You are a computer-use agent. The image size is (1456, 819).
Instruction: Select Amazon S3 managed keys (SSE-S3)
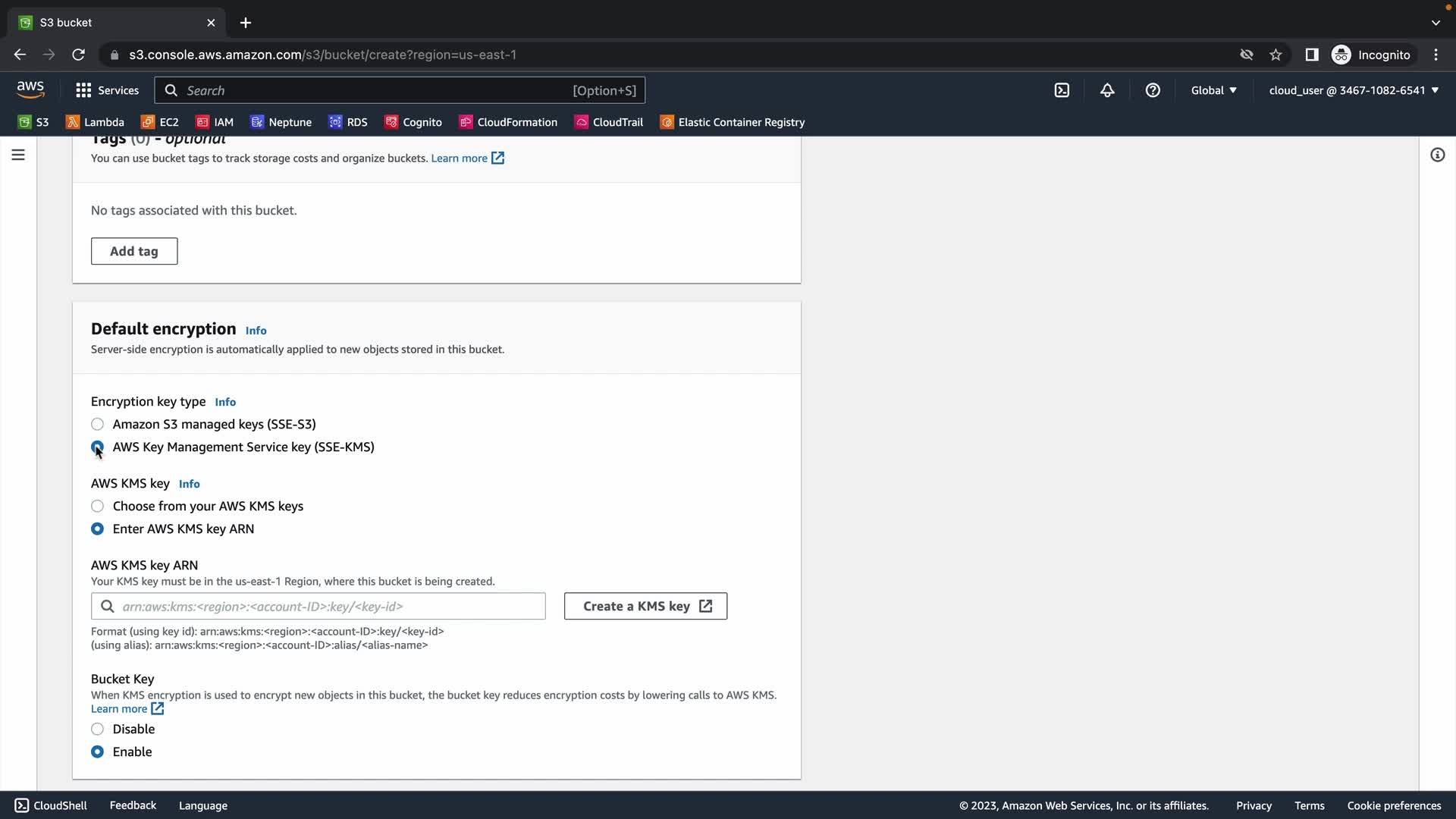pyautogui.click(x=98, y=424)
